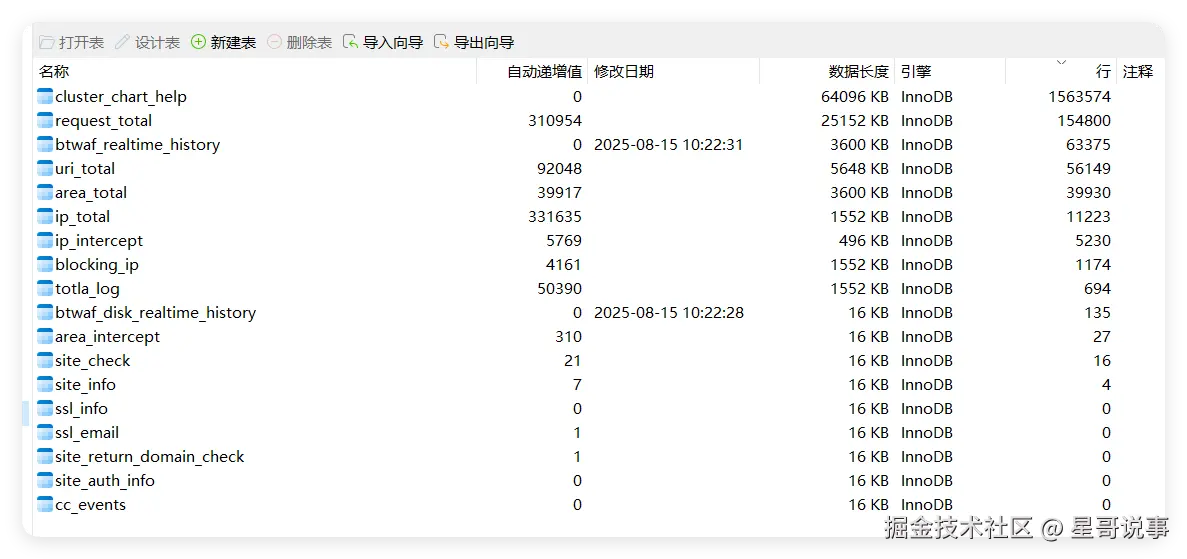Viewport: 1187px width, 559px height.
Task: Select the ip_intercept table name
Action: click(99, 241)
